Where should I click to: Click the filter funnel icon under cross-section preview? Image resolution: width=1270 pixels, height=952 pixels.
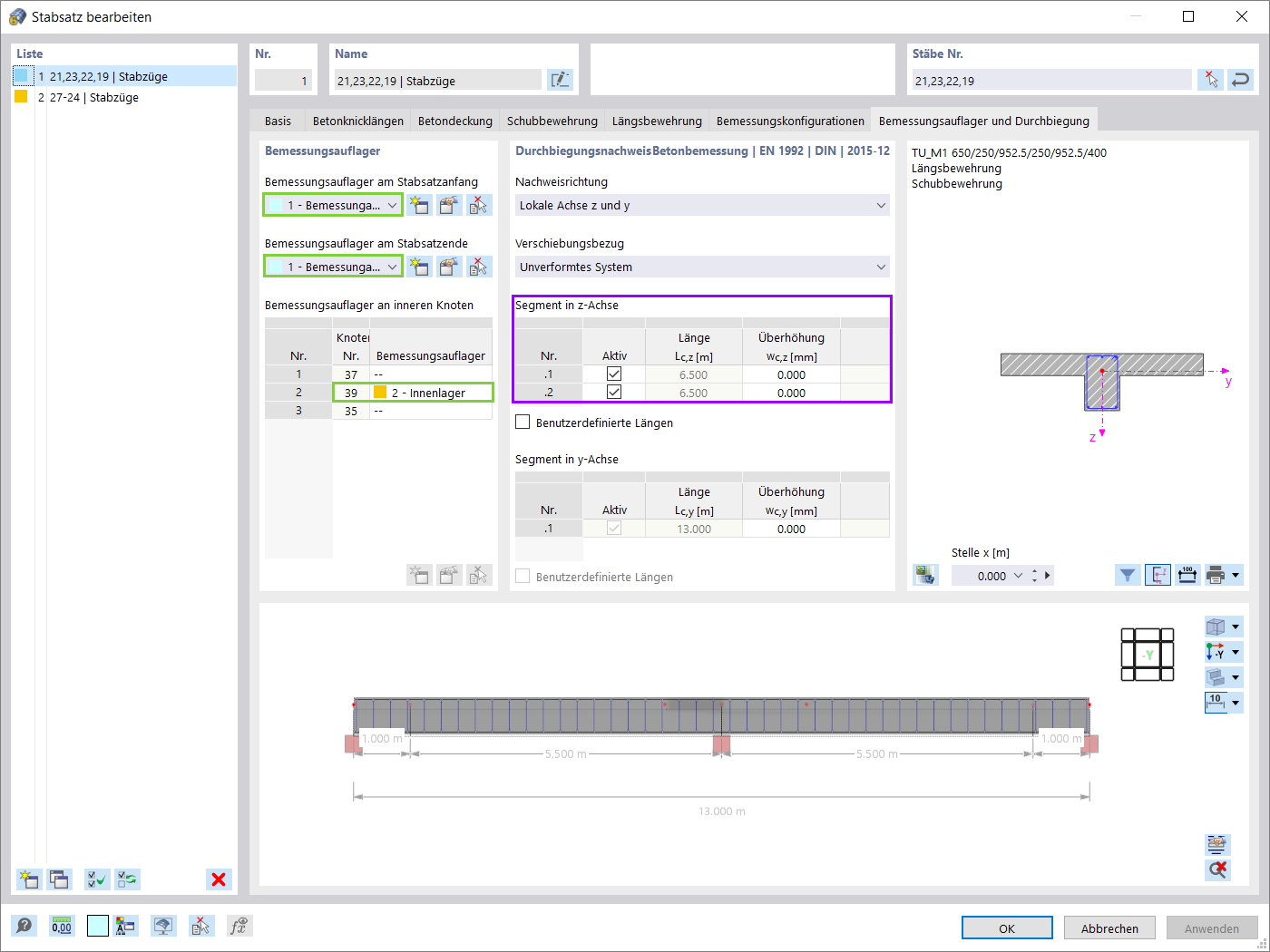pos(1128,575)
